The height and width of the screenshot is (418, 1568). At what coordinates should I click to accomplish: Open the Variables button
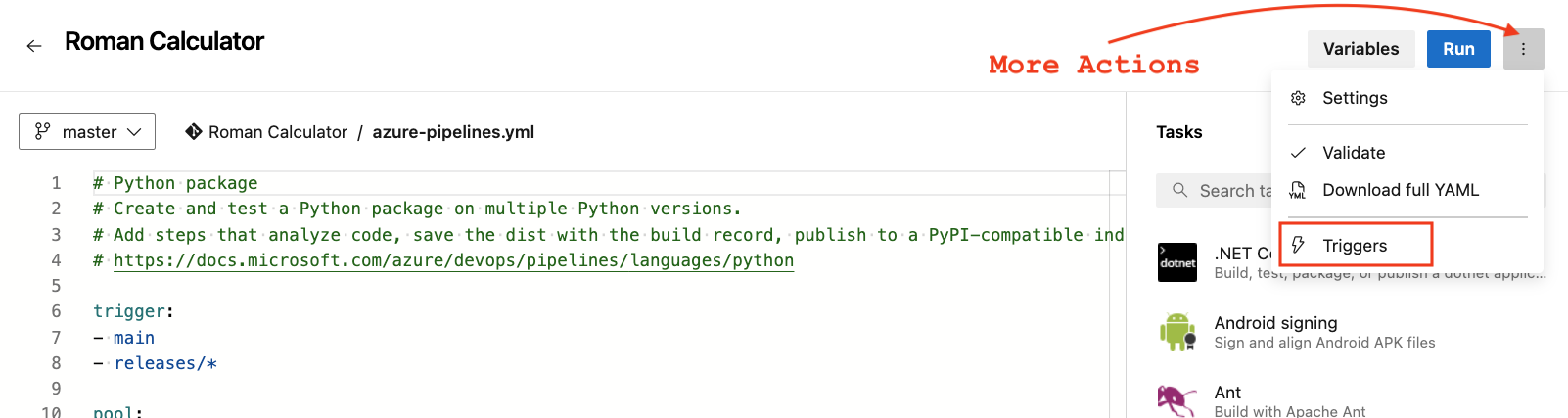coord(1360,49)
